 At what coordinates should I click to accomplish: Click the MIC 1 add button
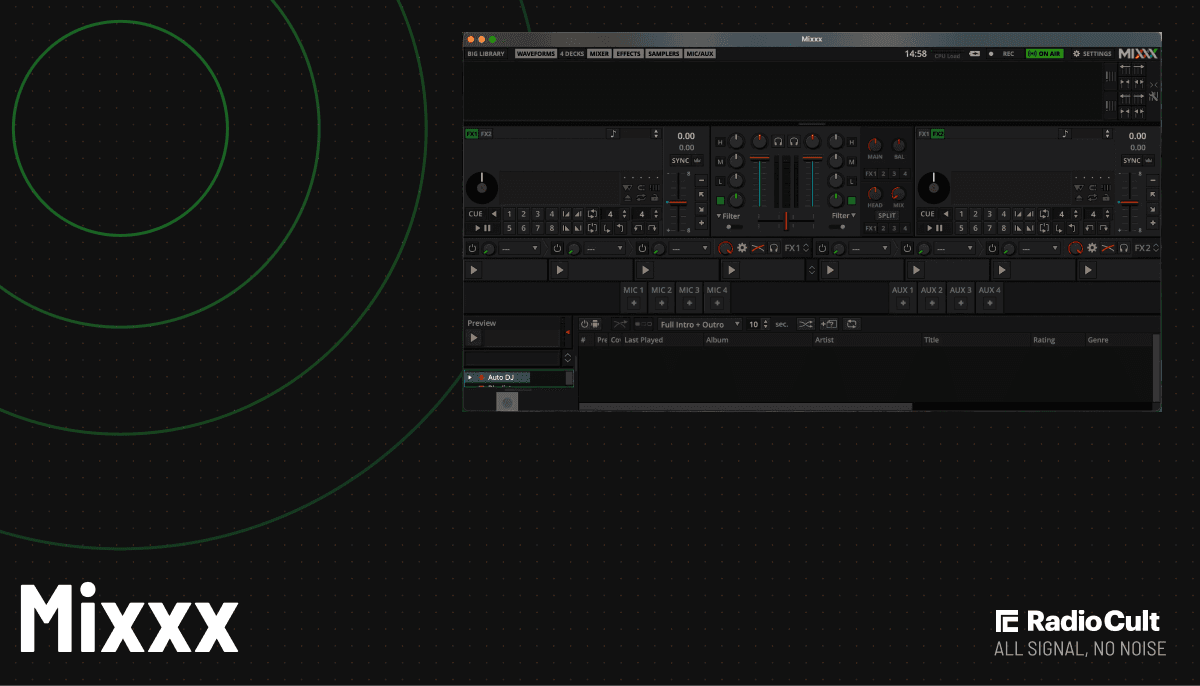point(633,303)
